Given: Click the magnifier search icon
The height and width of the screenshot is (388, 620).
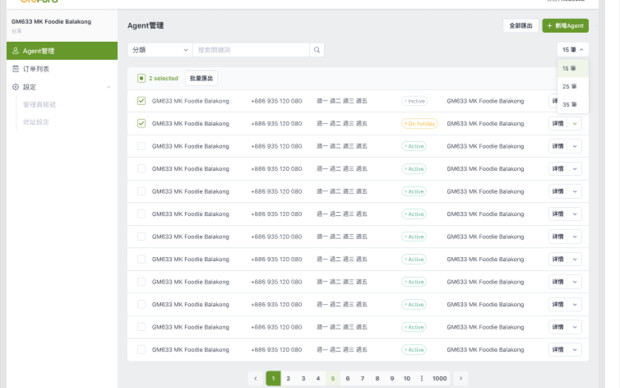Looking at the screenshot, I should click(x=317, y=50).
